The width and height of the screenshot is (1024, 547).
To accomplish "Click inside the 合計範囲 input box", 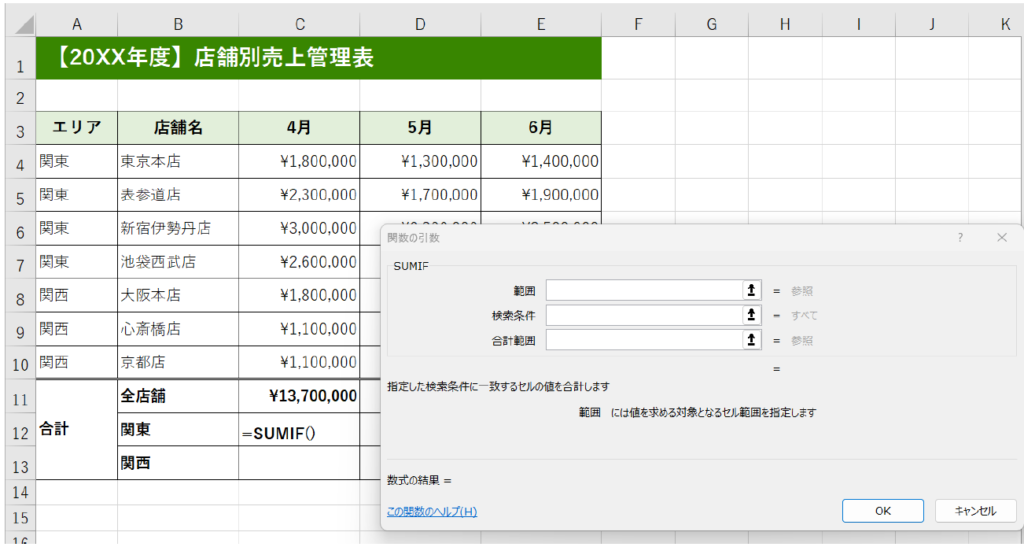I will pos(642,340).
